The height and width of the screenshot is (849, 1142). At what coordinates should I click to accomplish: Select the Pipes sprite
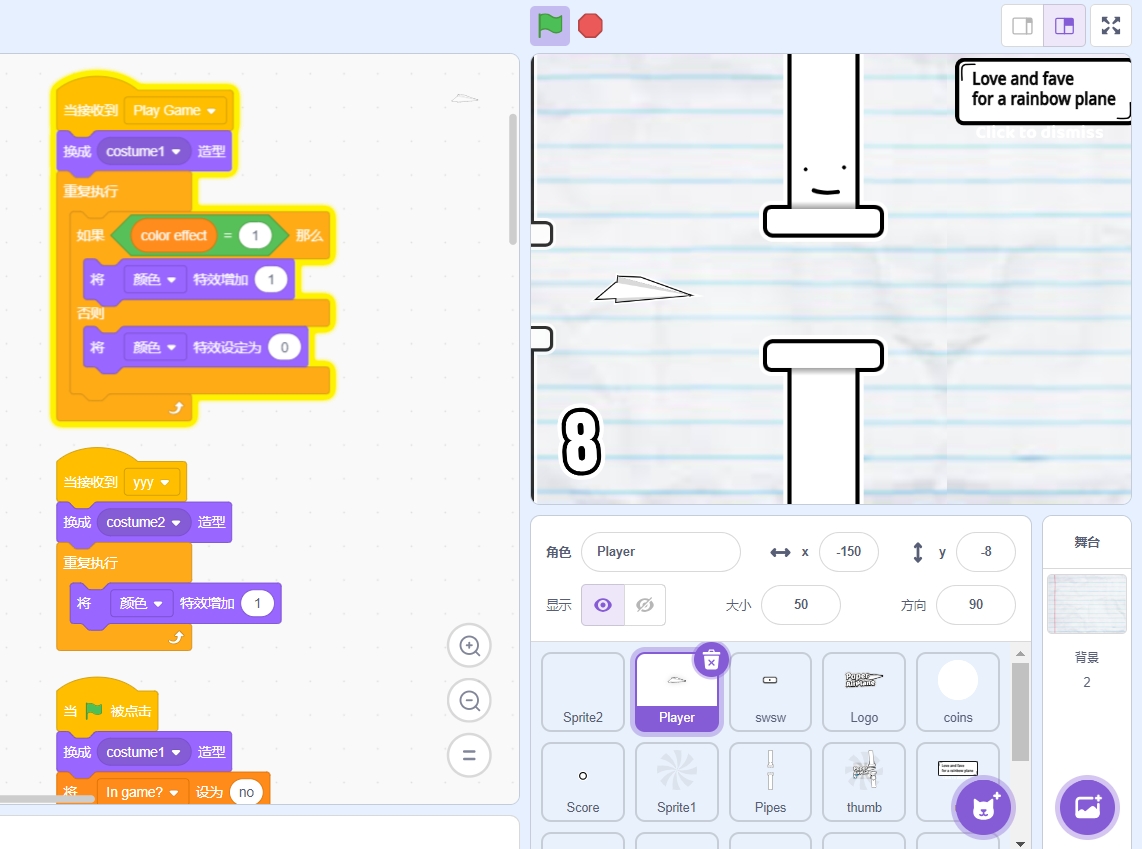point(771,782)
